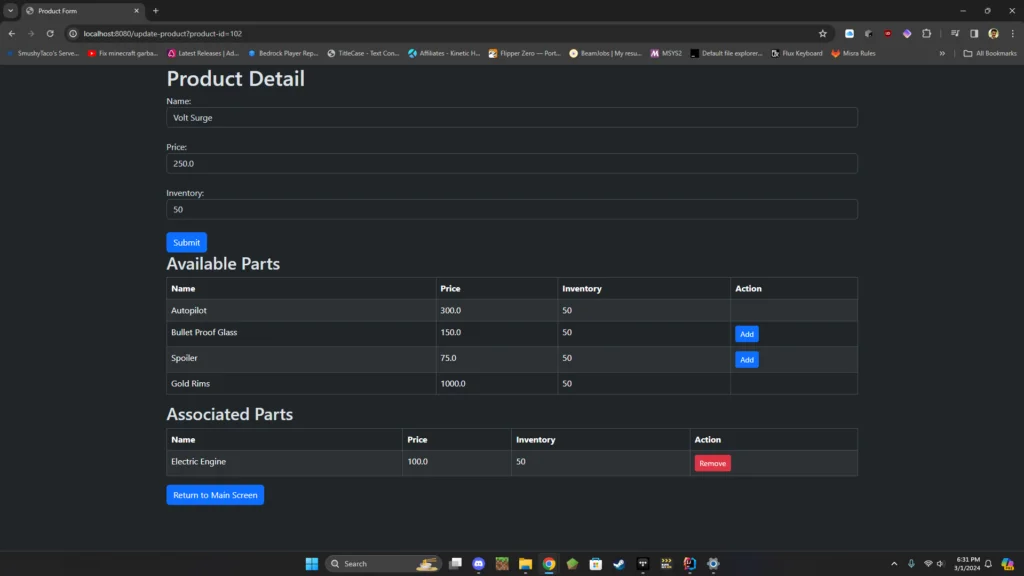View site information for localhost

(x=73, y=33)
